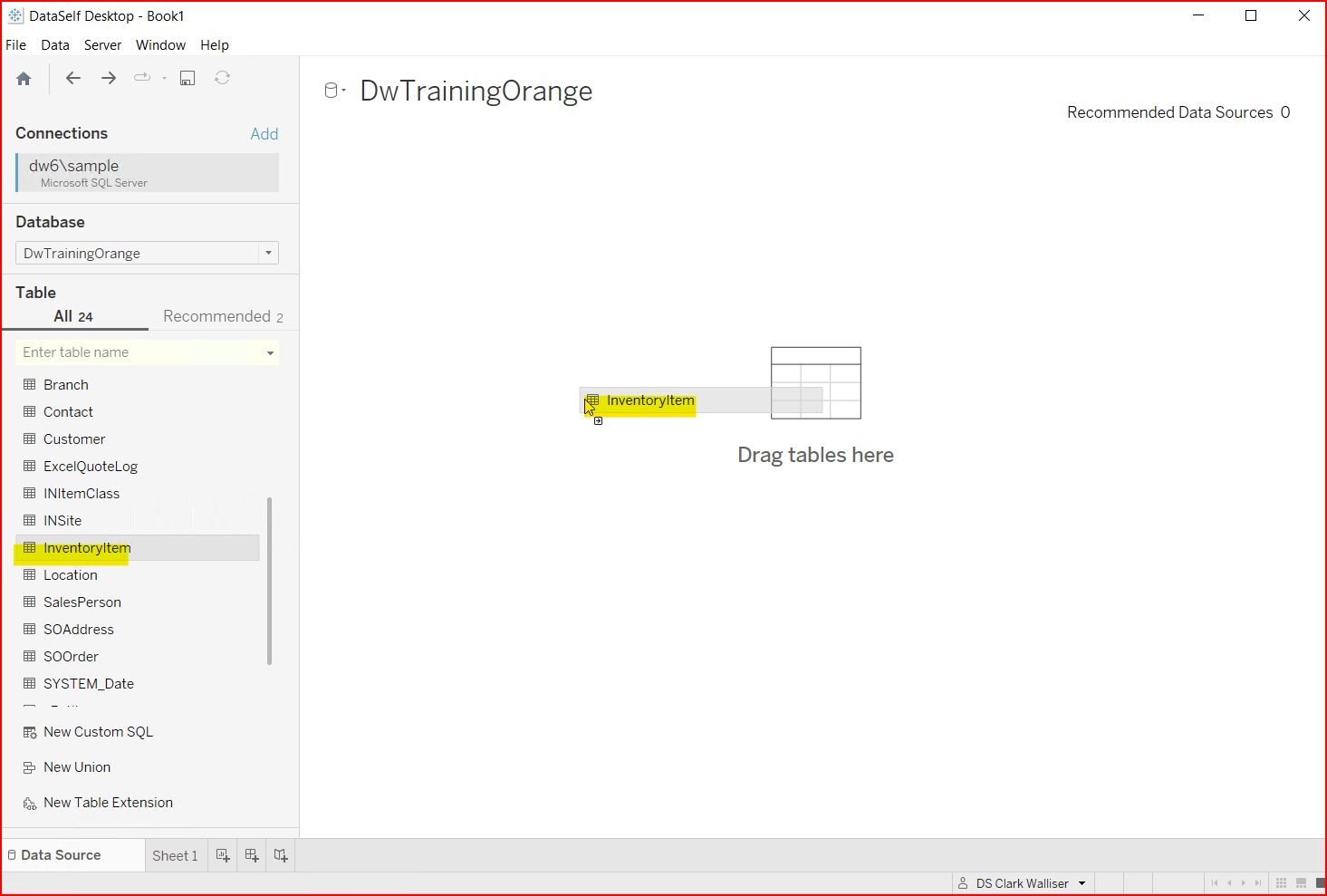Expand the DwTrainingOrange database dropdown
The image size is (1327, 896).
tap(268, 254)
